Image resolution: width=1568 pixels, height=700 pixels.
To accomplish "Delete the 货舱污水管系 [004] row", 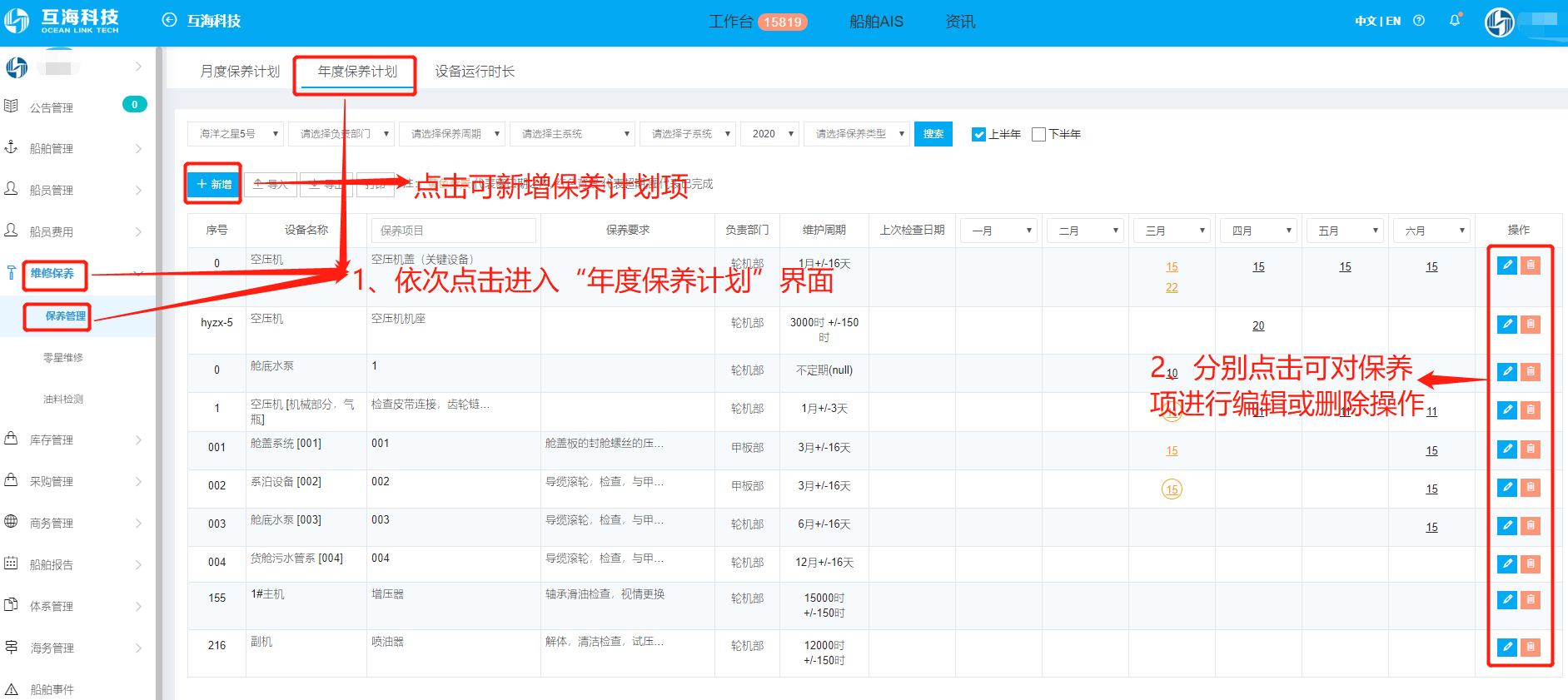I will coord(1531,563).
